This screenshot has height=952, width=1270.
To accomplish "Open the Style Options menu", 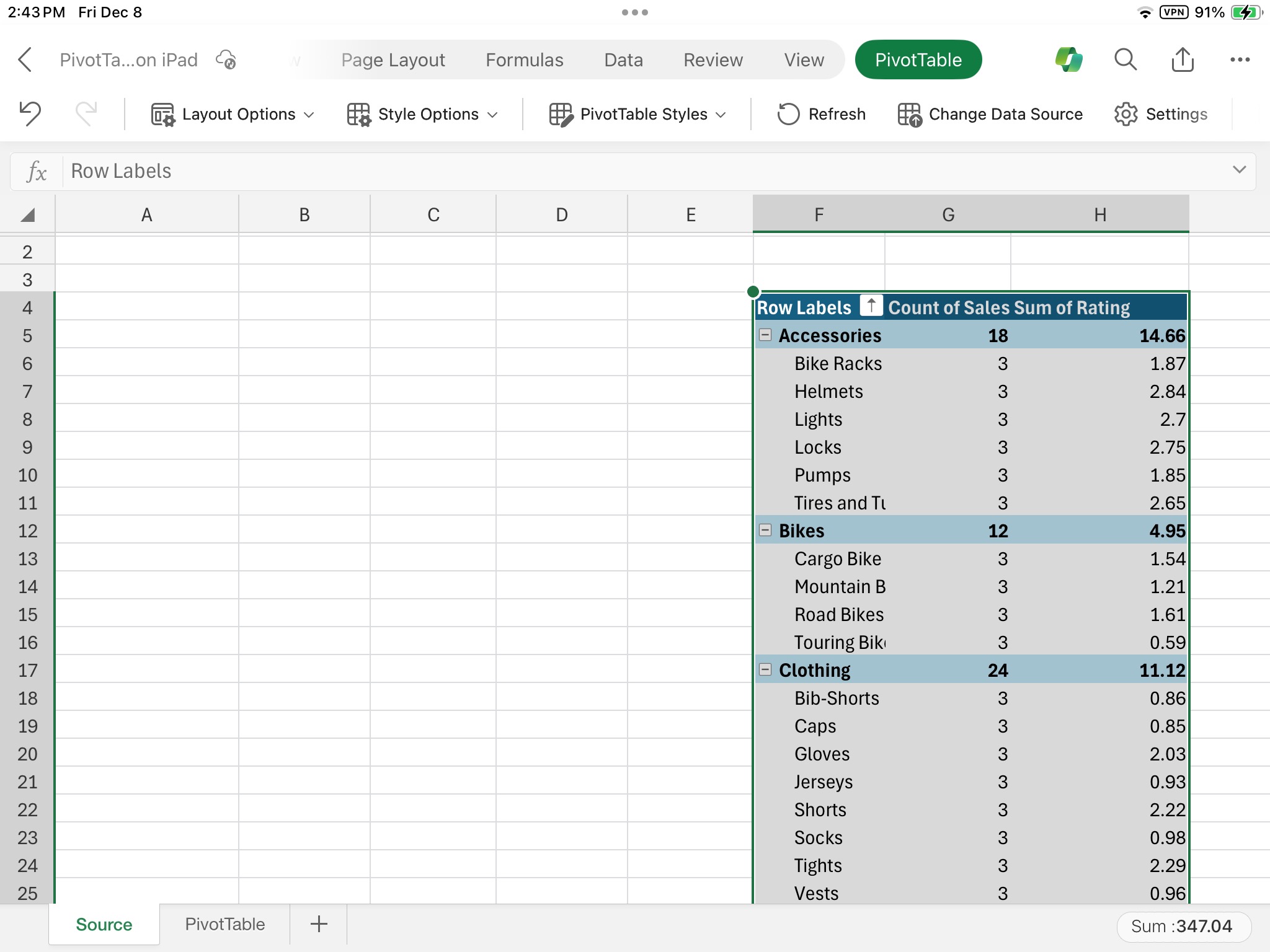I will (x=422, y=113).
